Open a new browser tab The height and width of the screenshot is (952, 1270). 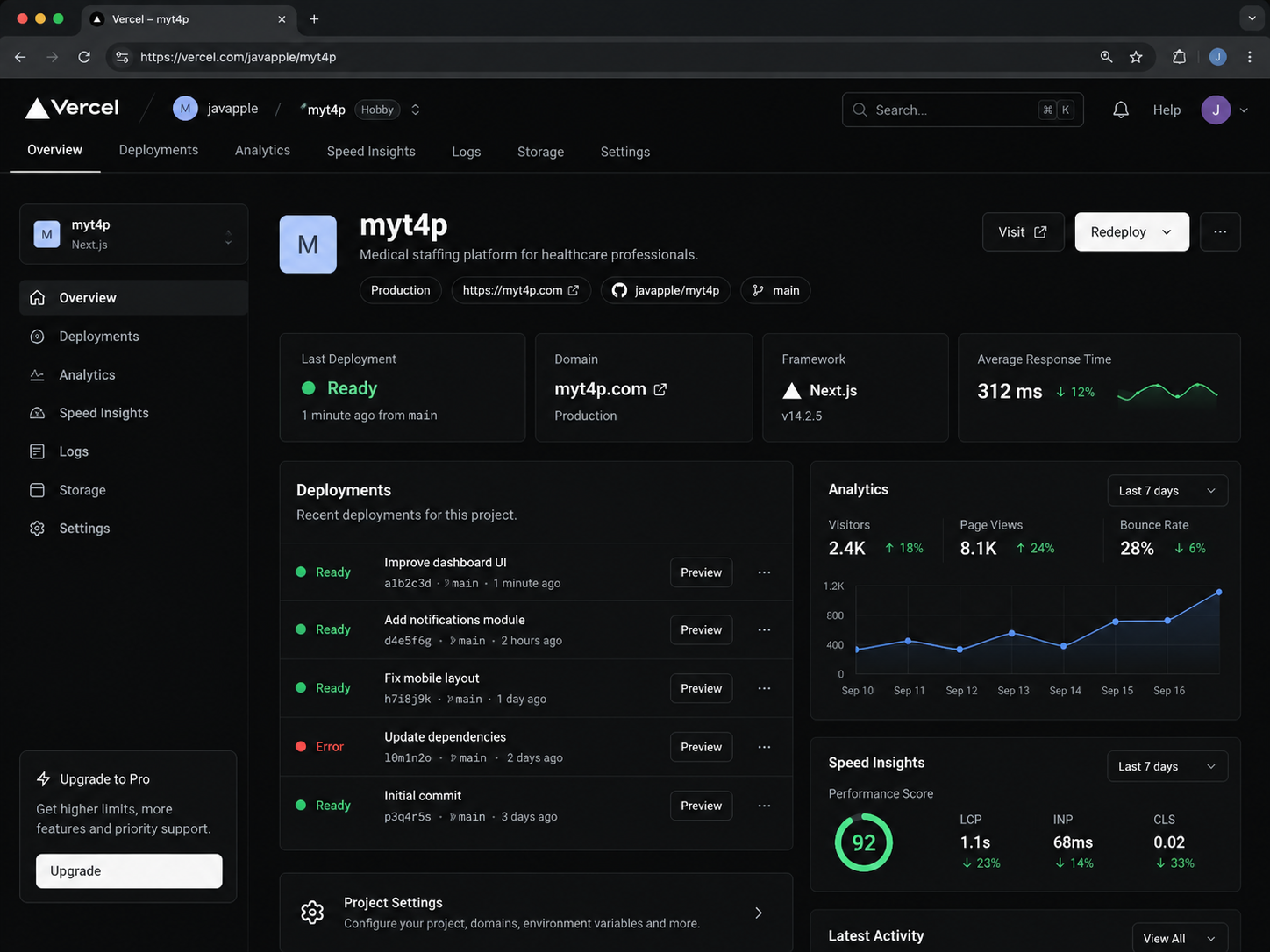click(314, 18)
